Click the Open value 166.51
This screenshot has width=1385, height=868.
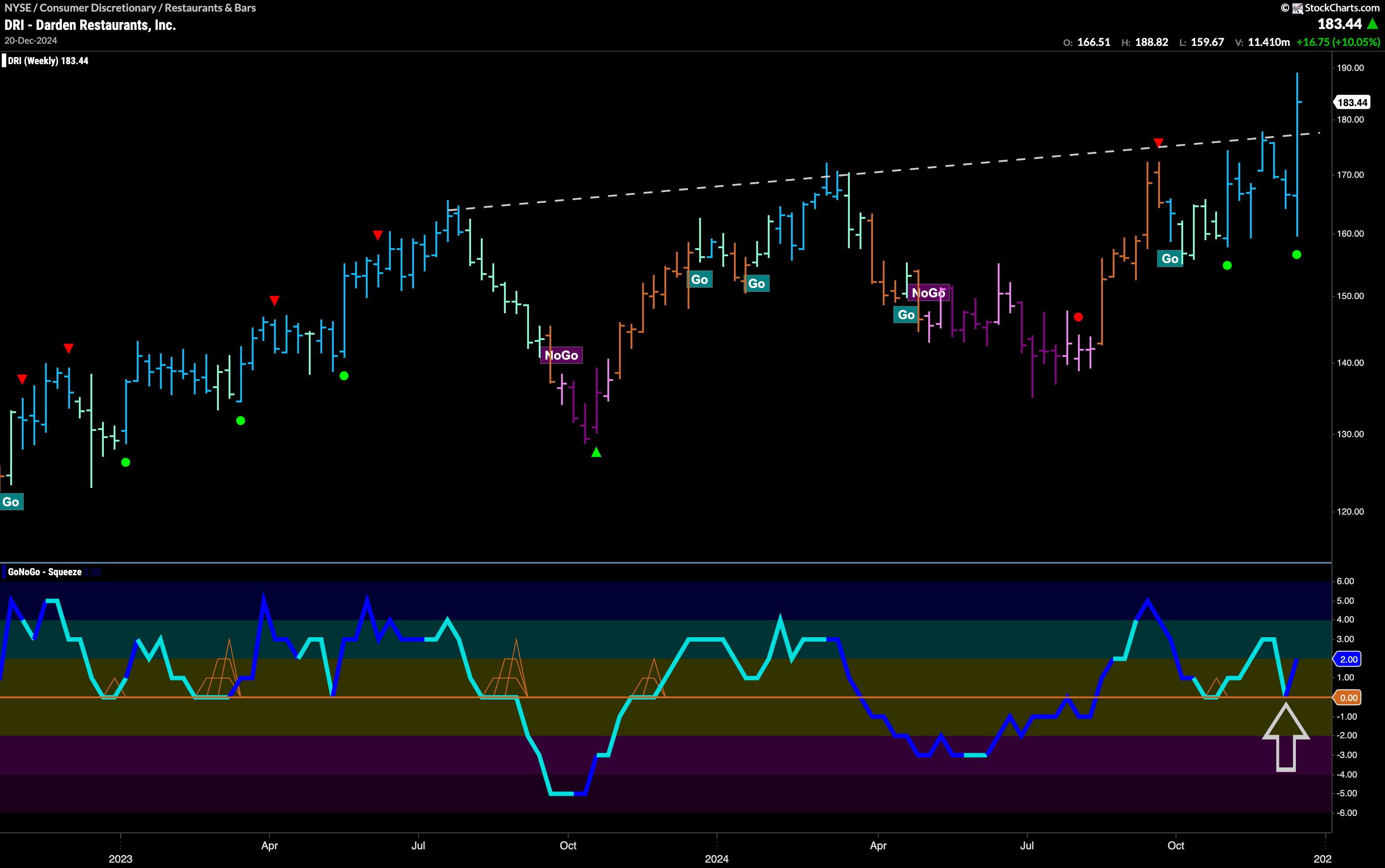tap(1094, 42)
